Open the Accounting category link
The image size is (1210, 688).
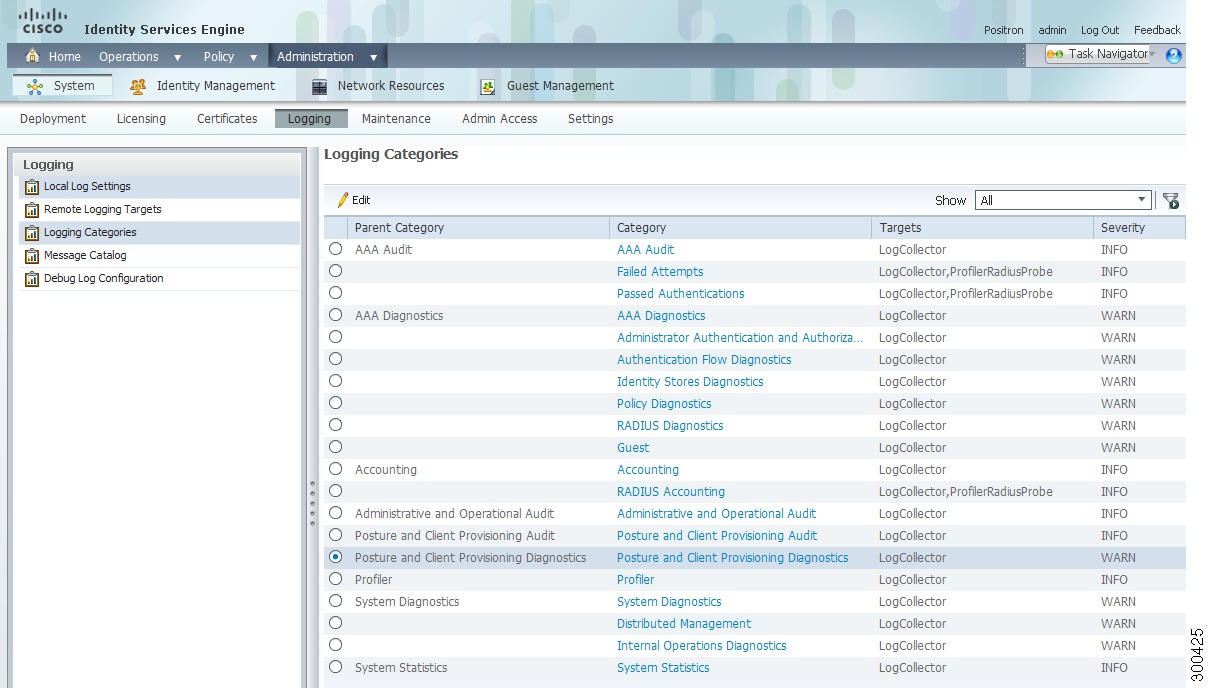(648, 470)
